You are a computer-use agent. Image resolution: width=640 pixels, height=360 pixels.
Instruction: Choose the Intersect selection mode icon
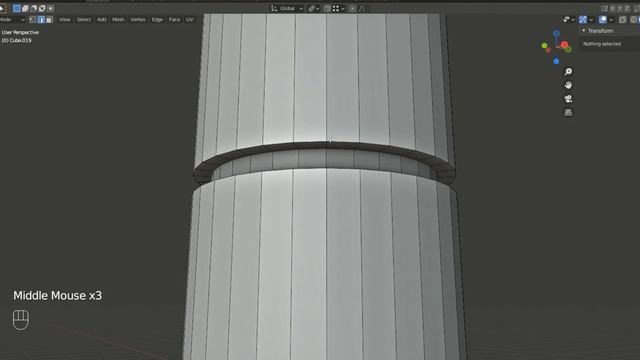(51, 8)
